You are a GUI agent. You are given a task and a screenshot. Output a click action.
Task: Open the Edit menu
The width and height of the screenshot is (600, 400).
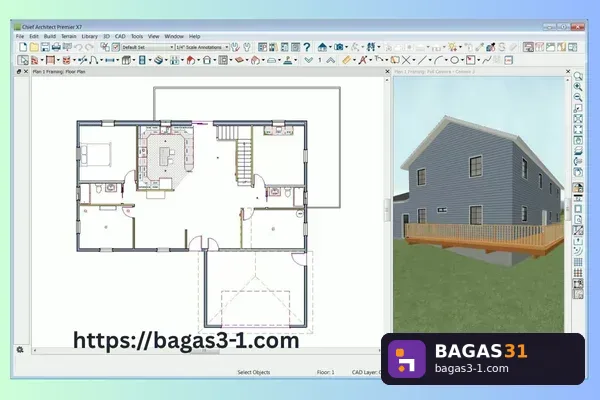pyautogui.click(x=34, y=36)
